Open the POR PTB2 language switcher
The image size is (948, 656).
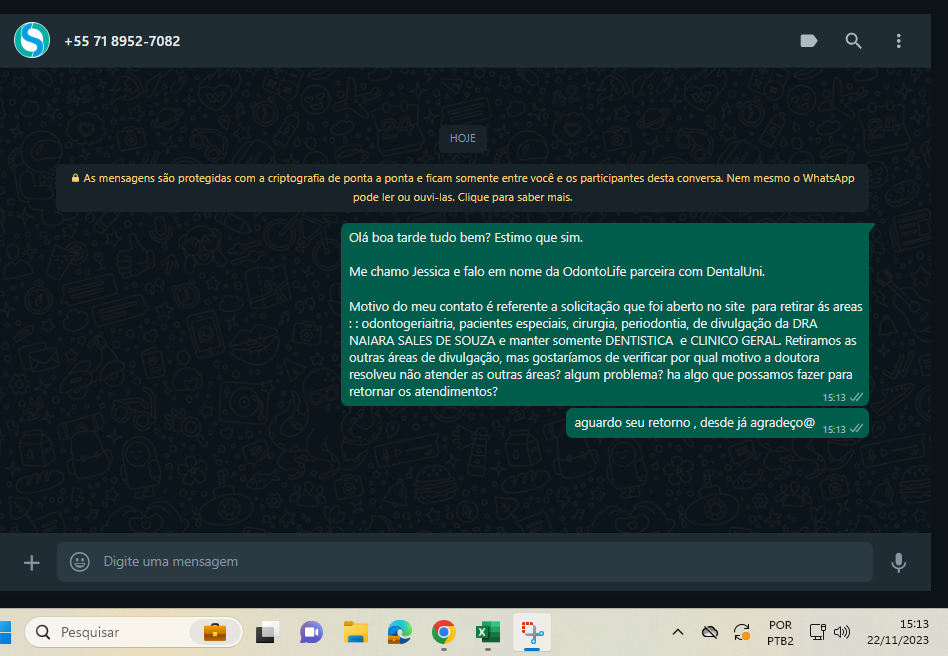781,632
